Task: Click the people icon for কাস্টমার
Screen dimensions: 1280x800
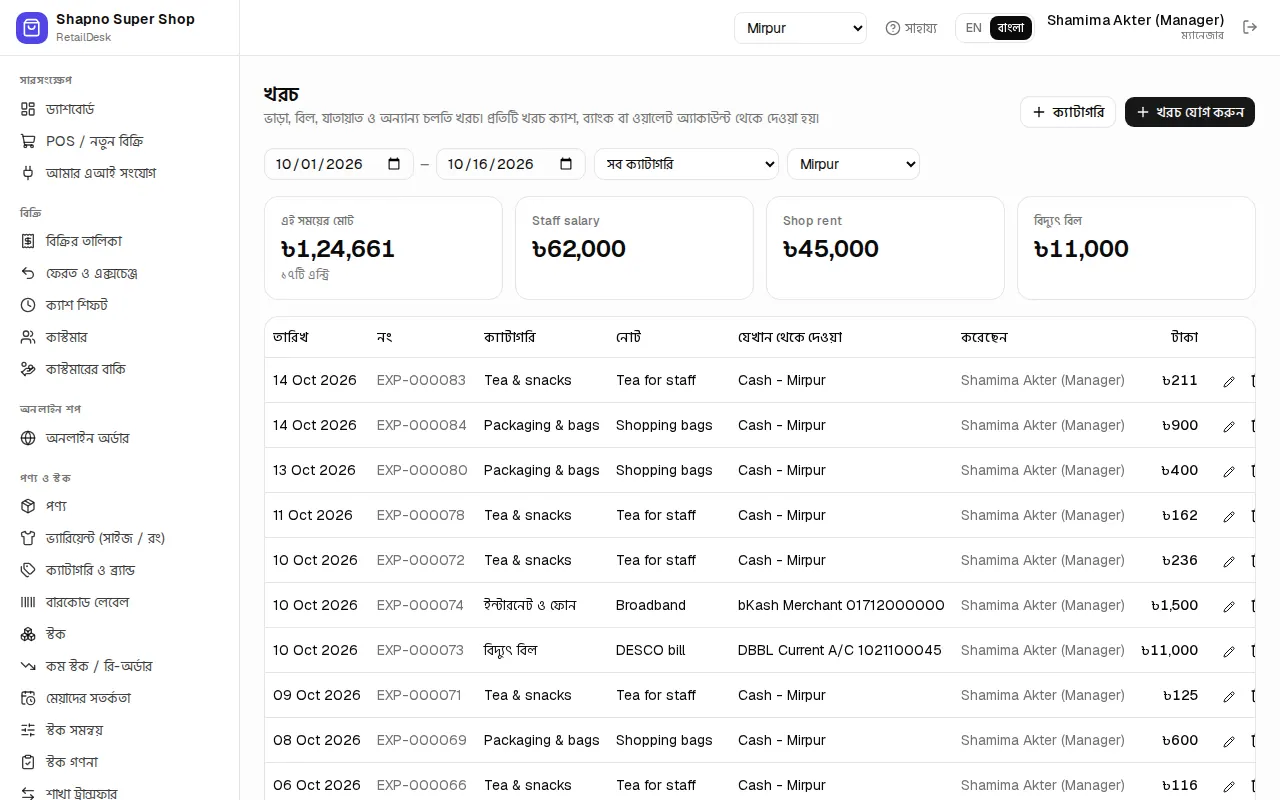Action: [x=28, y=337]
